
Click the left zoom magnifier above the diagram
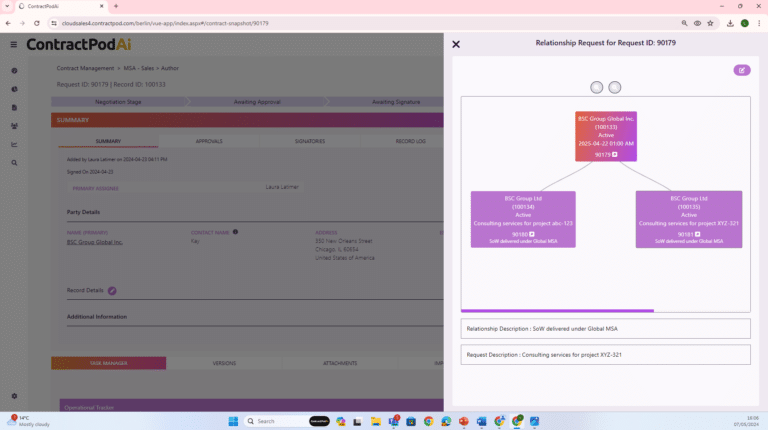point(596,87)
